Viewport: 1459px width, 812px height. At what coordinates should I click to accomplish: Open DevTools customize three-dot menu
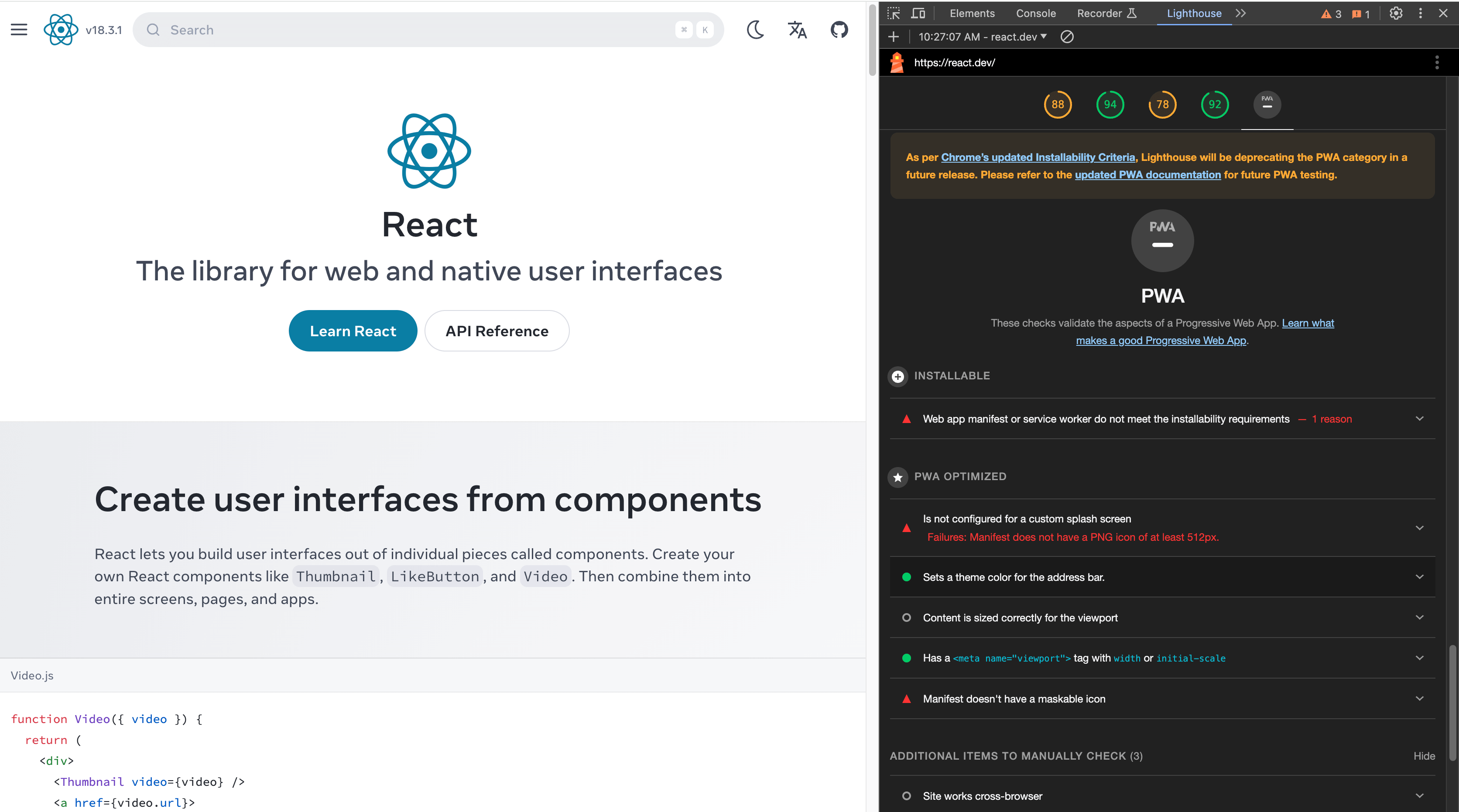[x=1421, y=14]
